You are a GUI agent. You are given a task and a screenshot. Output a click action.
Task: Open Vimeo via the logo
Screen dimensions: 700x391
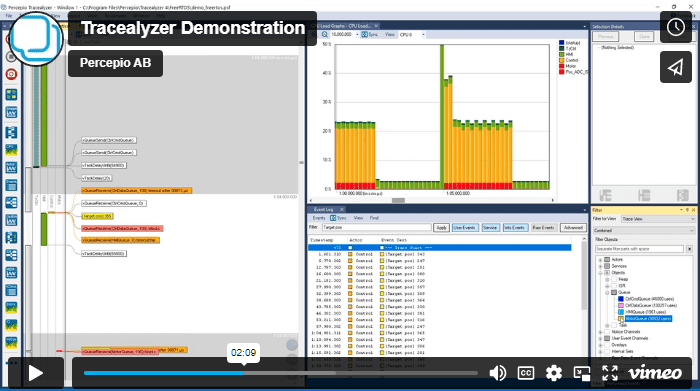tap(655, 373)
